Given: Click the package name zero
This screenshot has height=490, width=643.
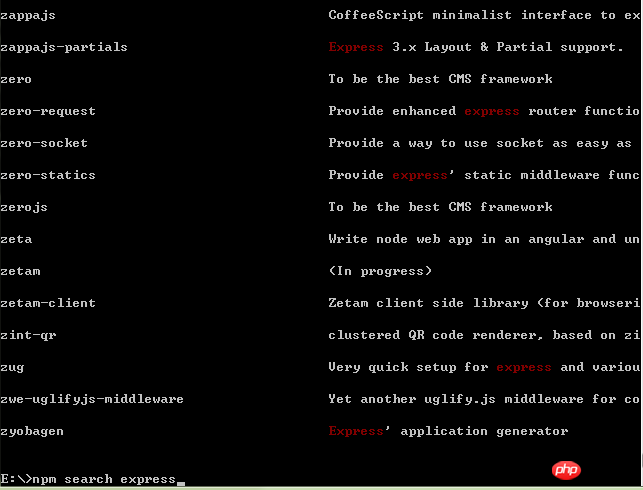Looking at the screenshot, I should pyautogui.click(x=16, y=79).
